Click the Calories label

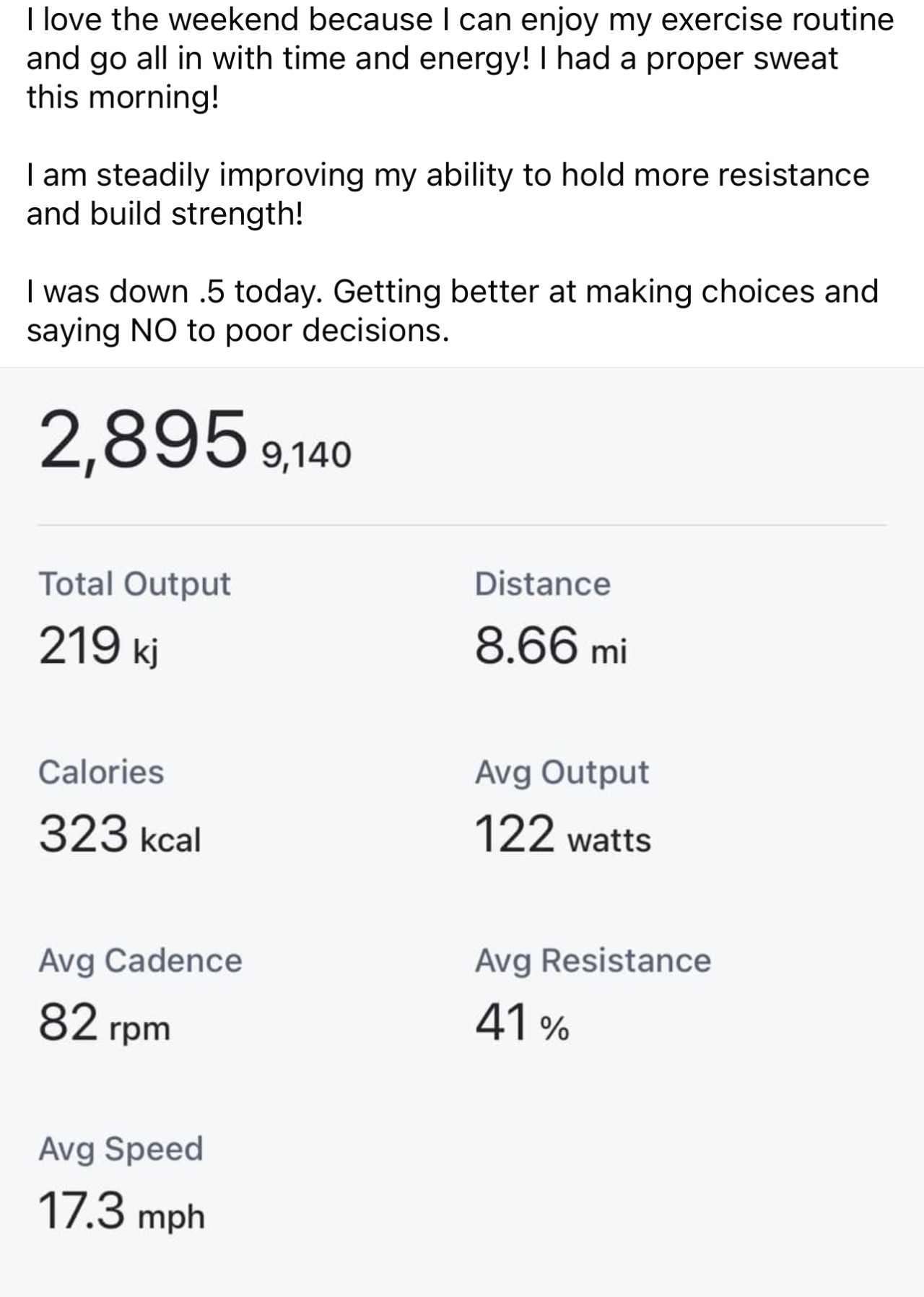pyautogui.click(x=101, y=772)
